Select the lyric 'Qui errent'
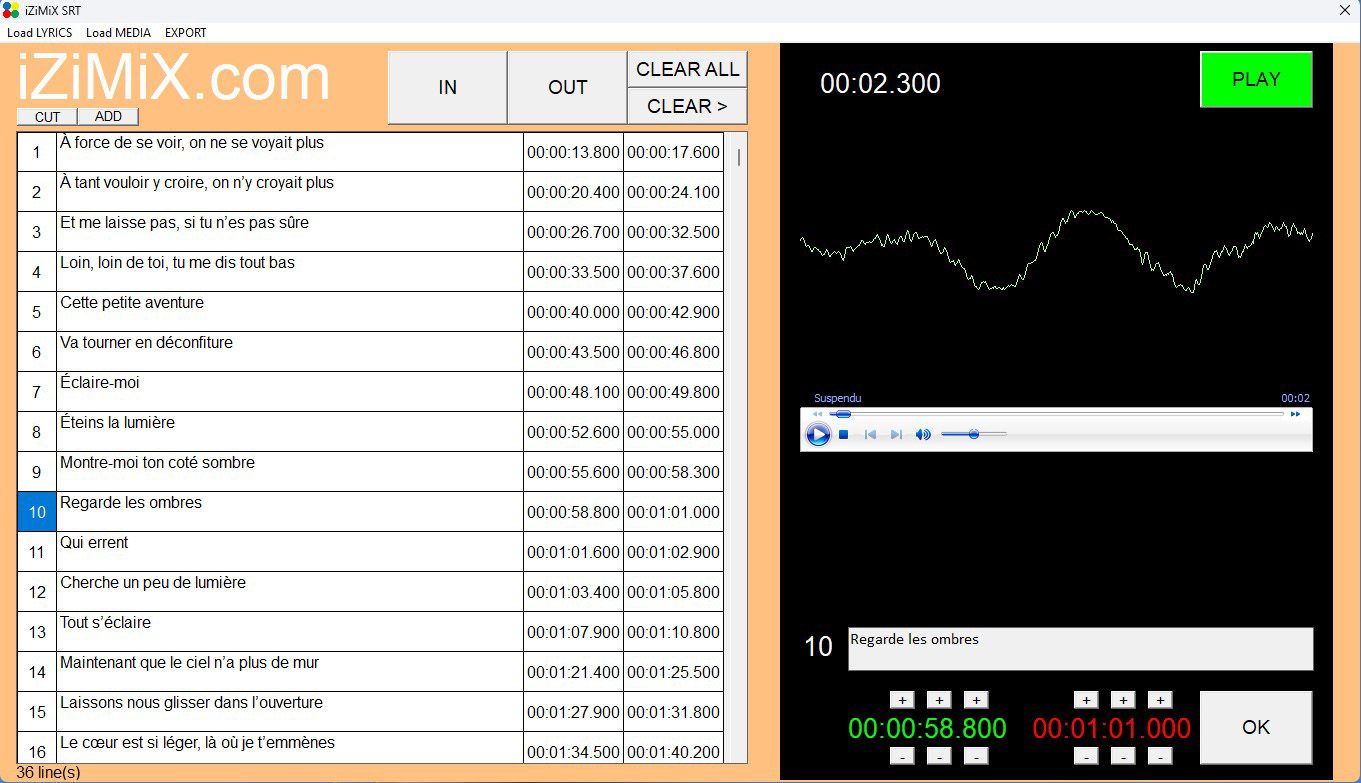Viewport: 1361px width, 783px height. point(290,551)
